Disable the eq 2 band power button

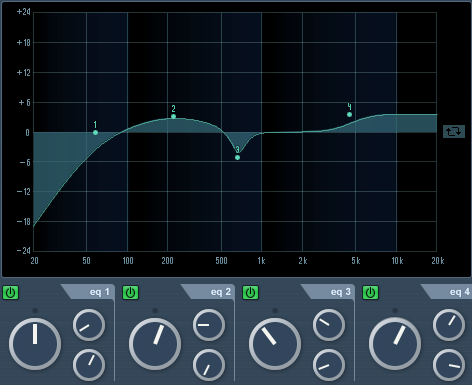(130, 293)
